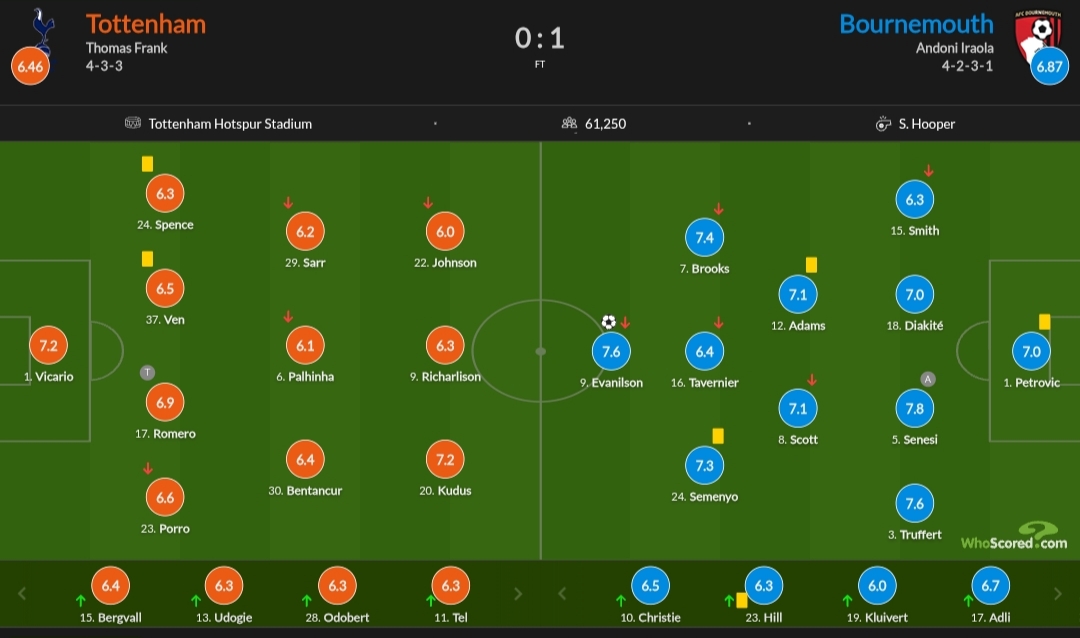Click the Tottenham club crest

pos(40,28)
